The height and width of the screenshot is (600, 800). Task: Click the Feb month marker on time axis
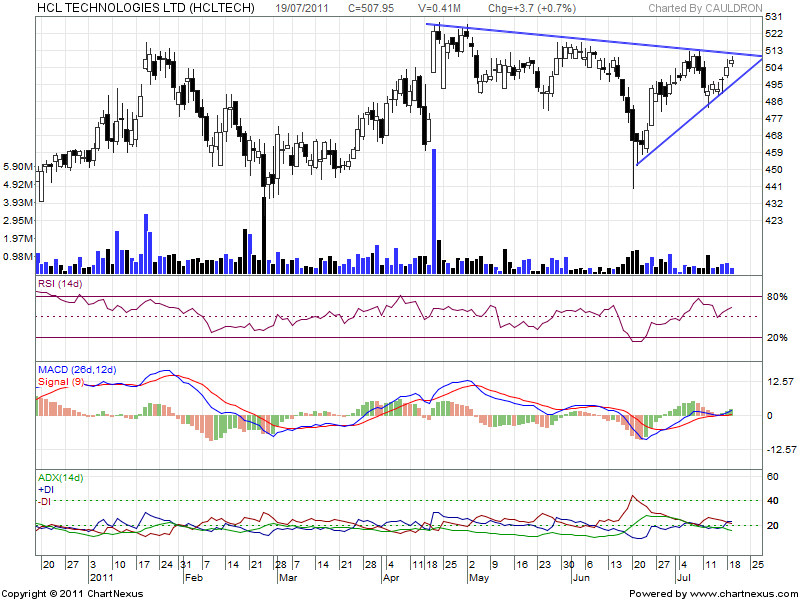(194, 578)
